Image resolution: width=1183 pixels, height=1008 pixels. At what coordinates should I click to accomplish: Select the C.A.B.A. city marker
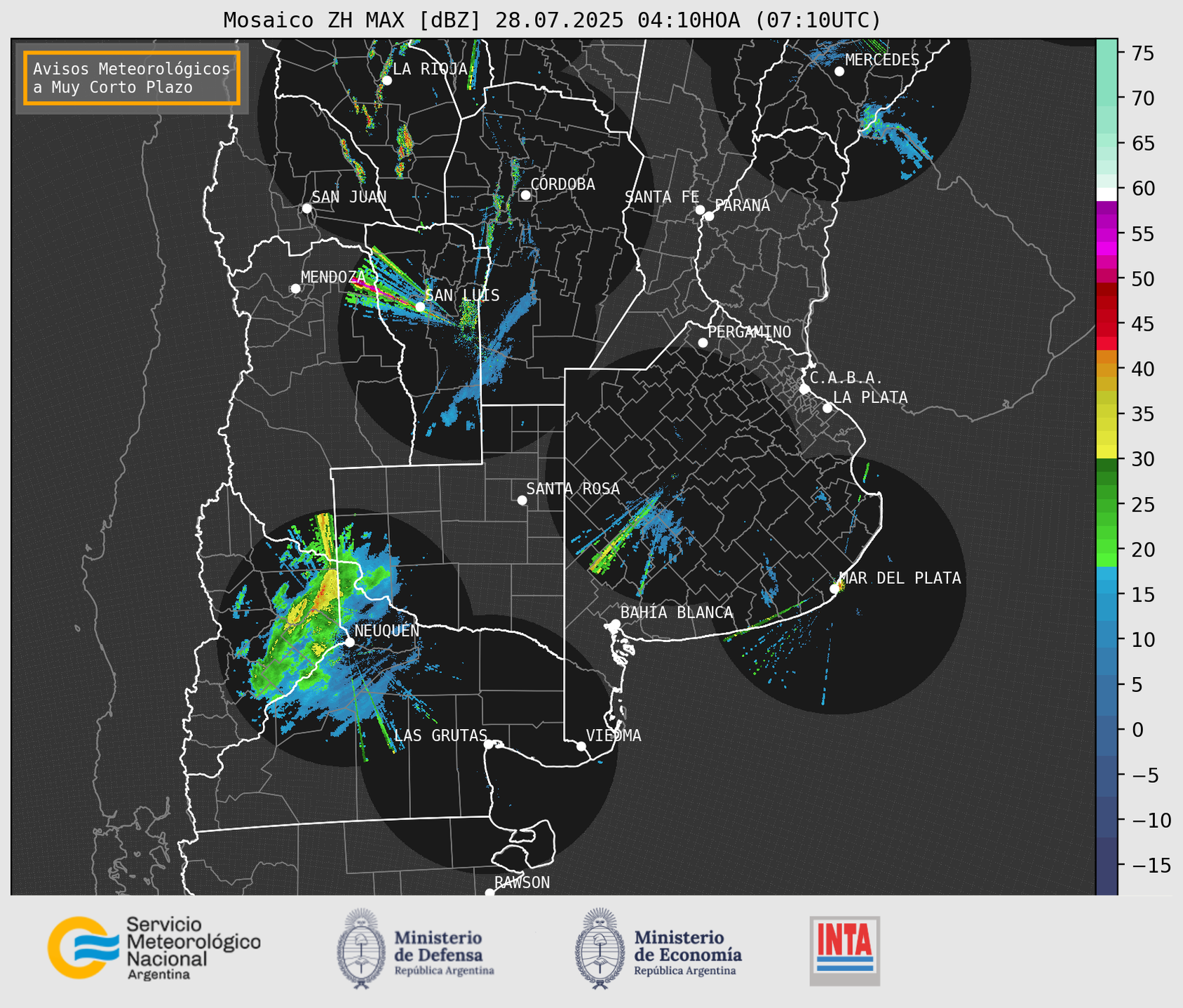click(804, 389)
